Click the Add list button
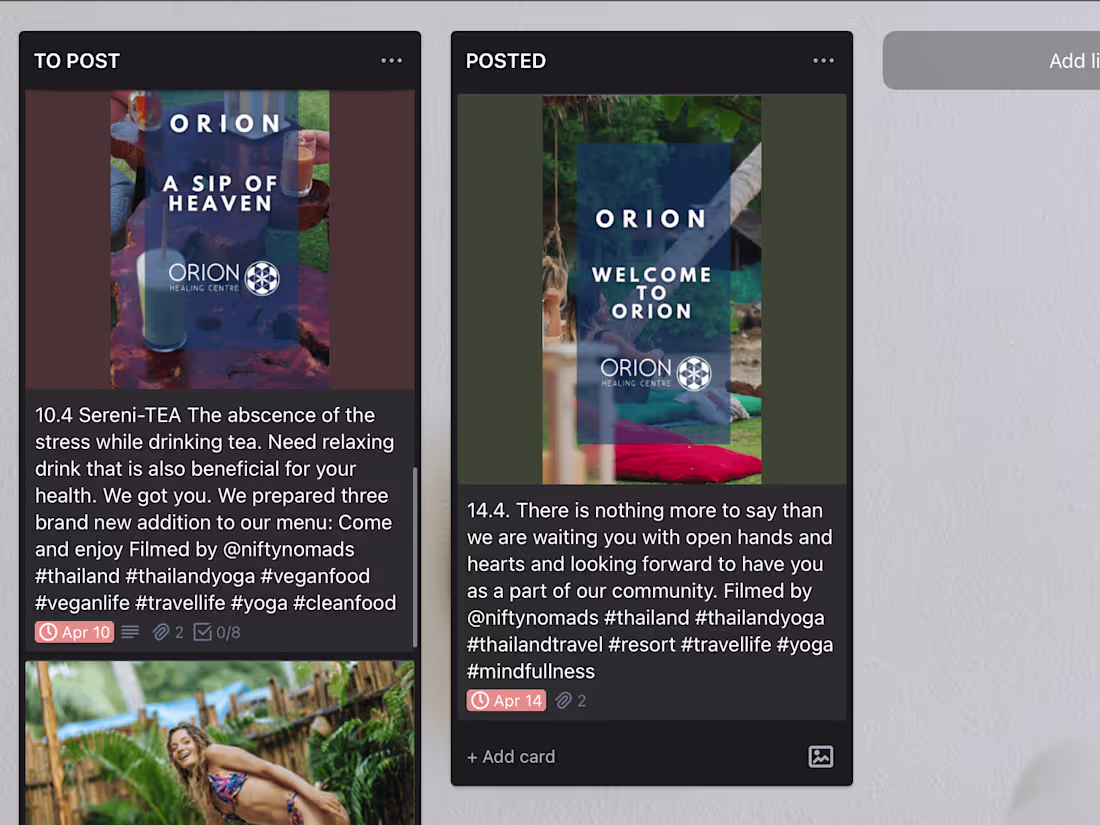This screenshot has height=825, width=1100. [991, 60]
